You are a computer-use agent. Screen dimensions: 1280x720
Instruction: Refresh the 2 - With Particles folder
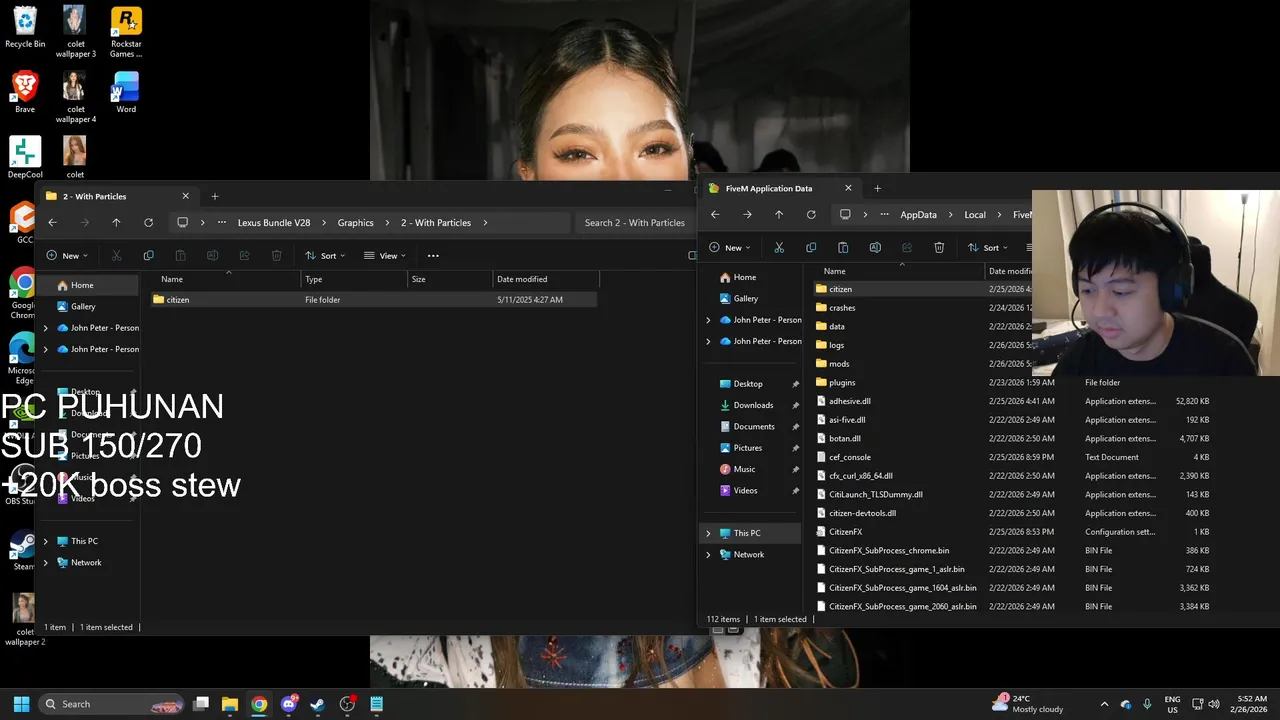[x=148, y=223]
